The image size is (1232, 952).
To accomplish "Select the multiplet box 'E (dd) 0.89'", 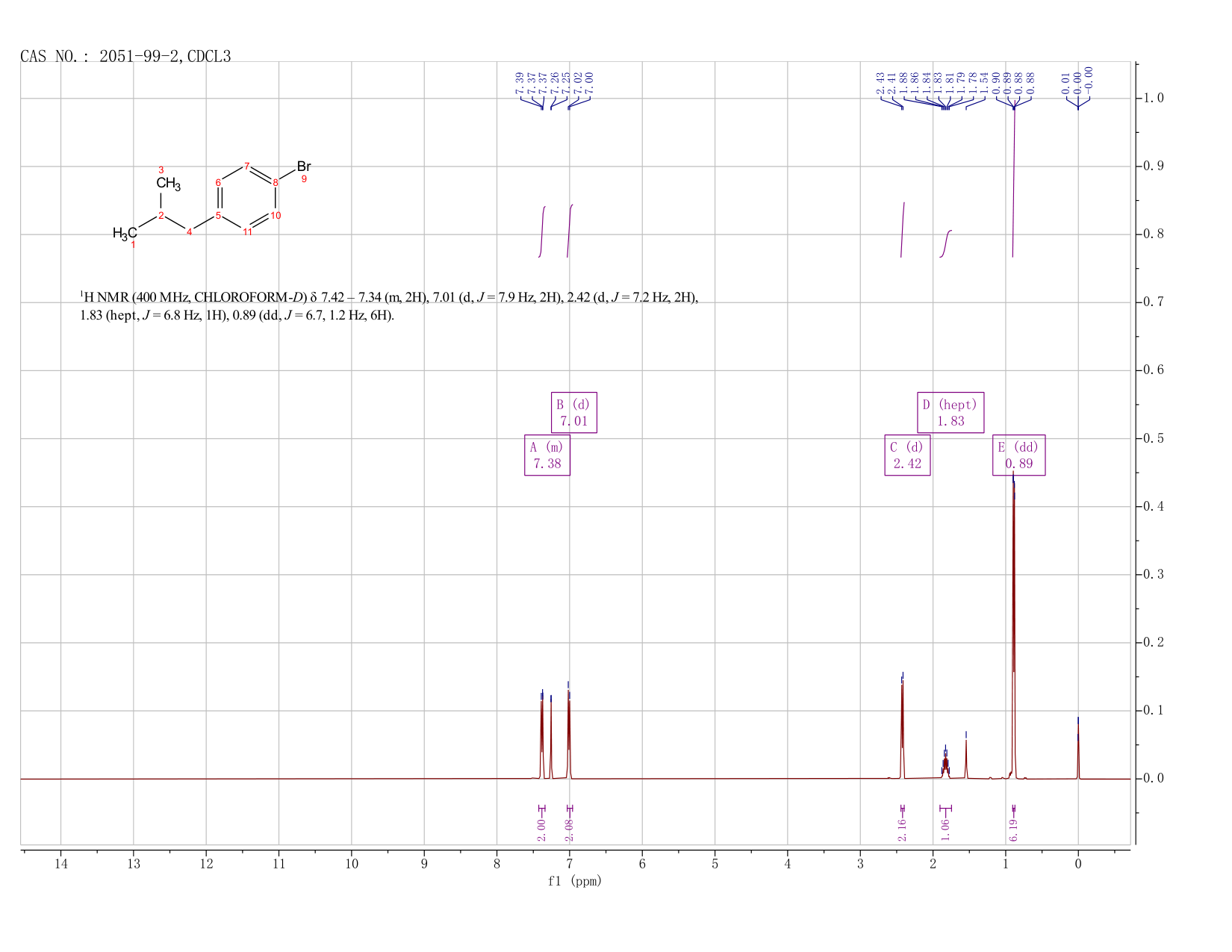I will 1018,455.
